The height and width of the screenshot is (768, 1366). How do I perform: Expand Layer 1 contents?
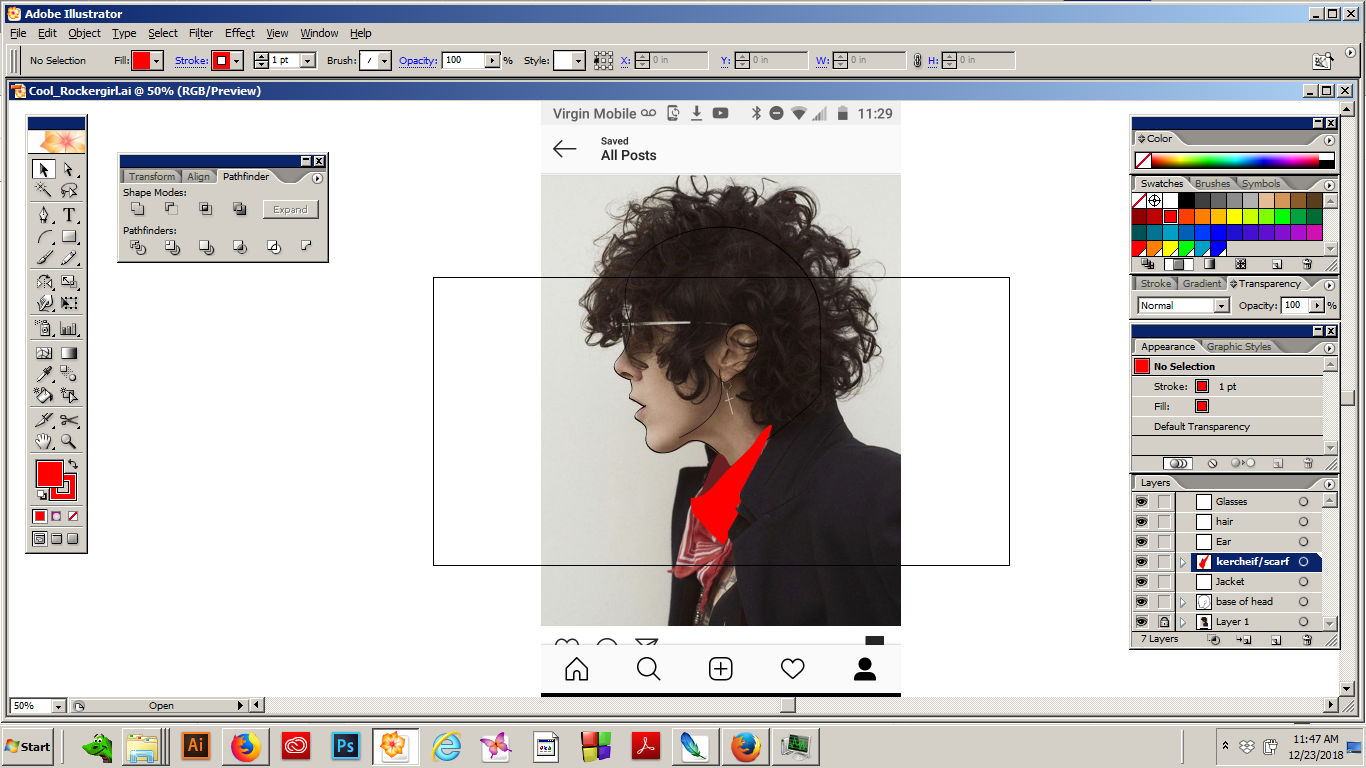click(x=1183, y=622)
